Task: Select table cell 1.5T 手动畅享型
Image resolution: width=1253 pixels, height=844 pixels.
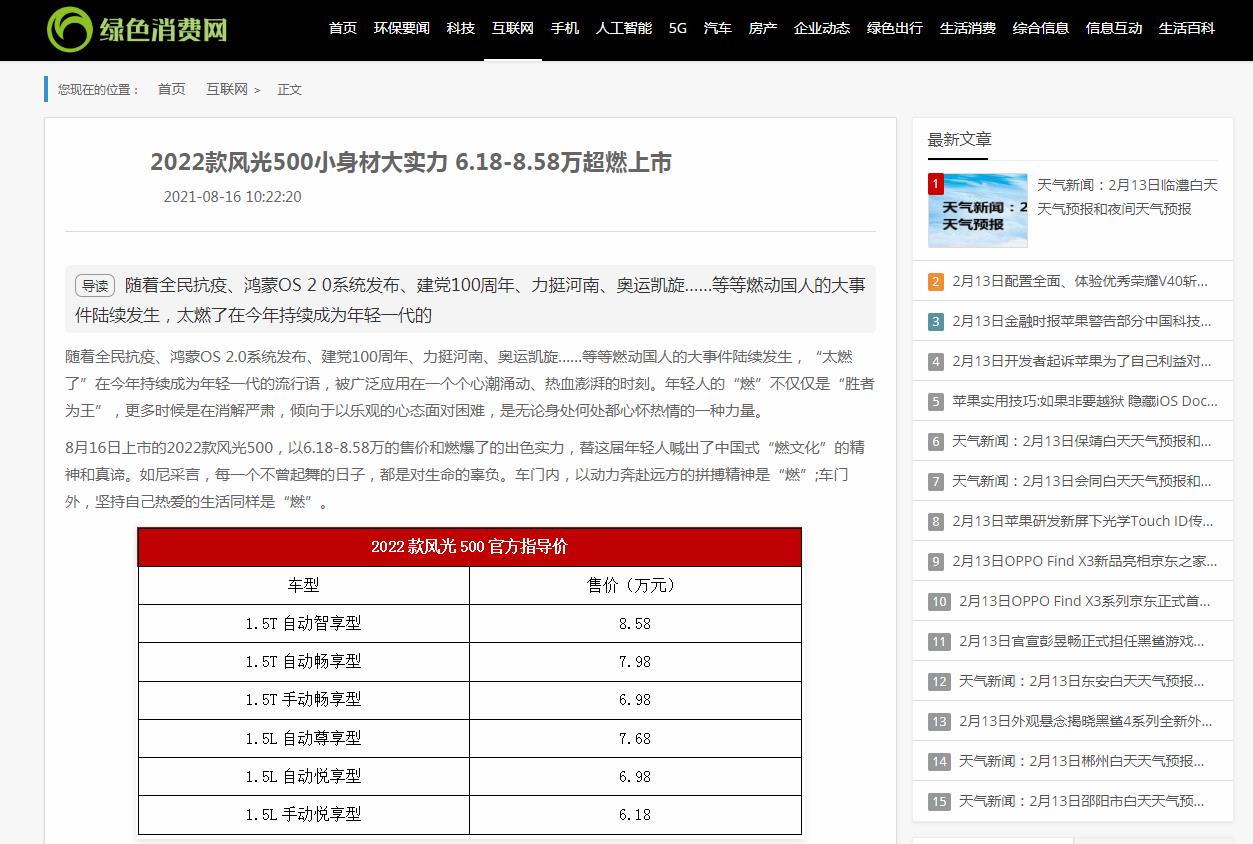Action: pyautogui.click(x=304, y=700)
